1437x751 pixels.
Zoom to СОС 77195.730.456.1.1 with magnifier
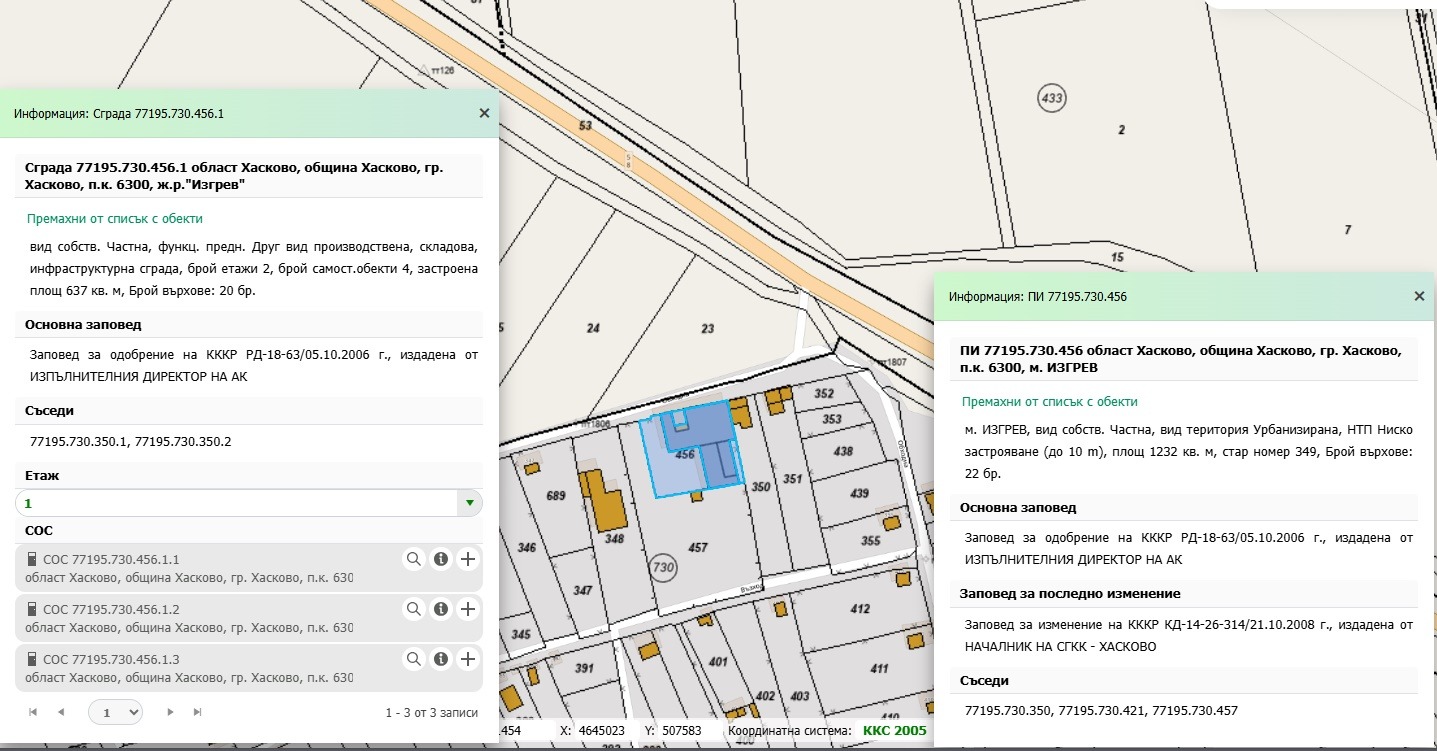pos(413,559)
